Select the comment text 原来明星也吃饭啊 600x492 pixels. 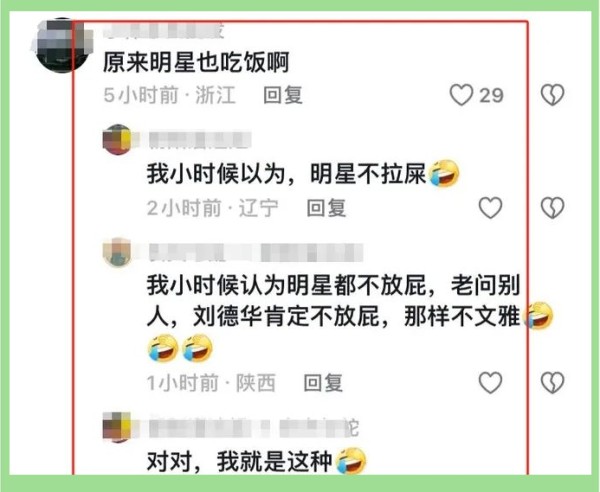pos(196,62)
